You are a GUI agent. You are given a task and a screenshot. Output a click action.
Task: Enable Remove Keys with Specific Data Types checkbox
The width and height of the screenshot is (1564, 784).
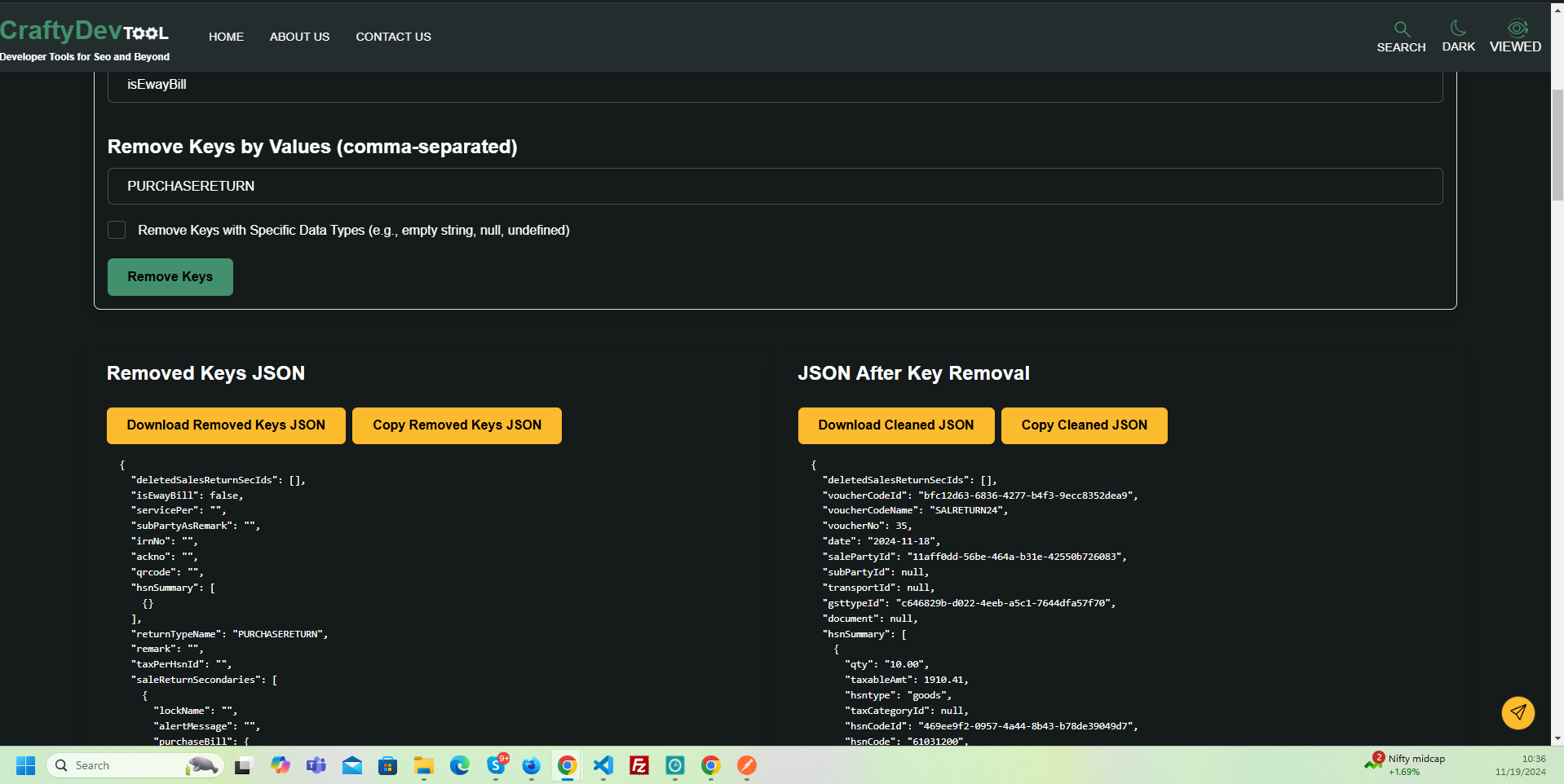117,230
